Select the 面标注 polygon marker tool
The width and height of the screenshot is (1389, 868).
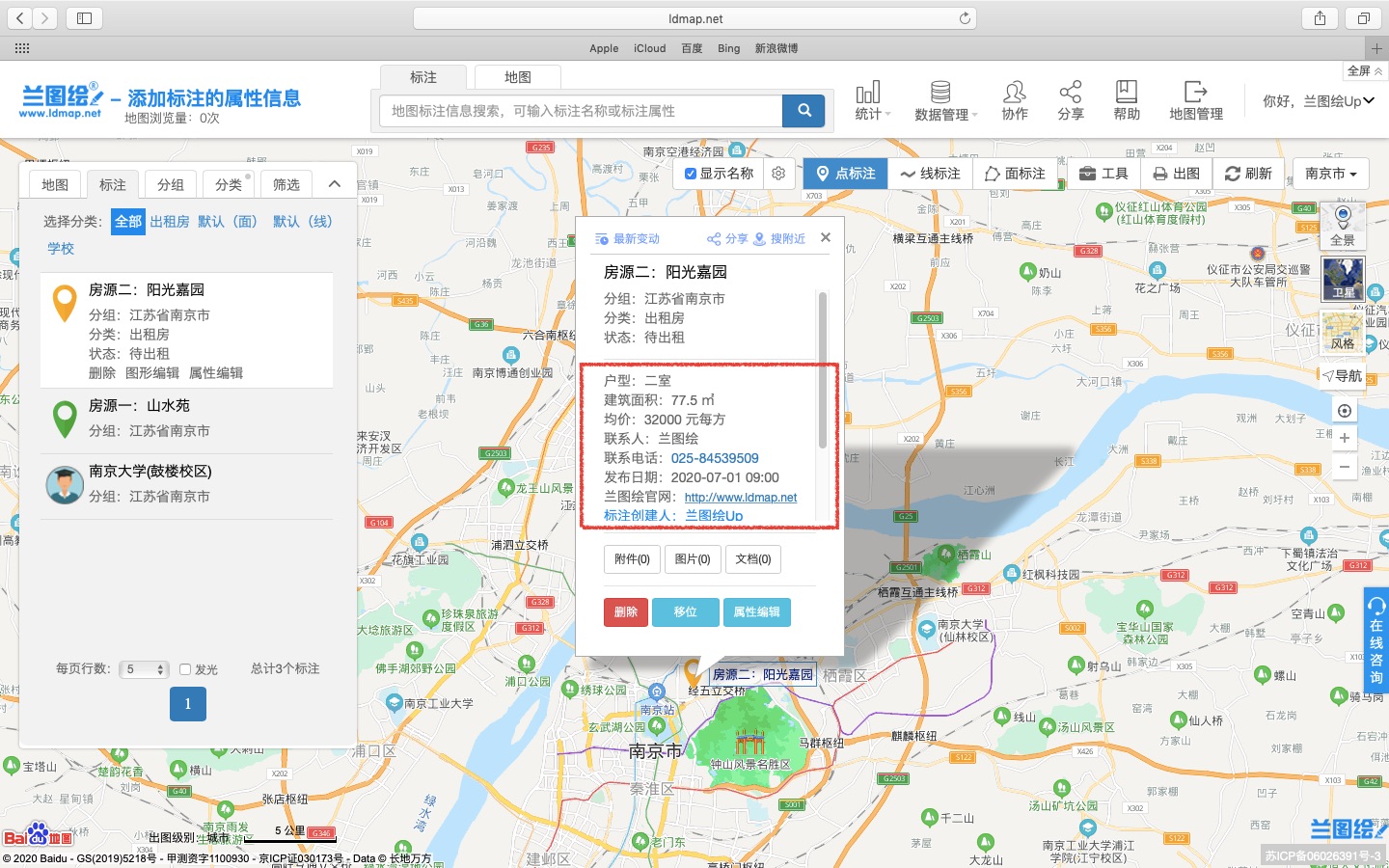coord(1015,174)
